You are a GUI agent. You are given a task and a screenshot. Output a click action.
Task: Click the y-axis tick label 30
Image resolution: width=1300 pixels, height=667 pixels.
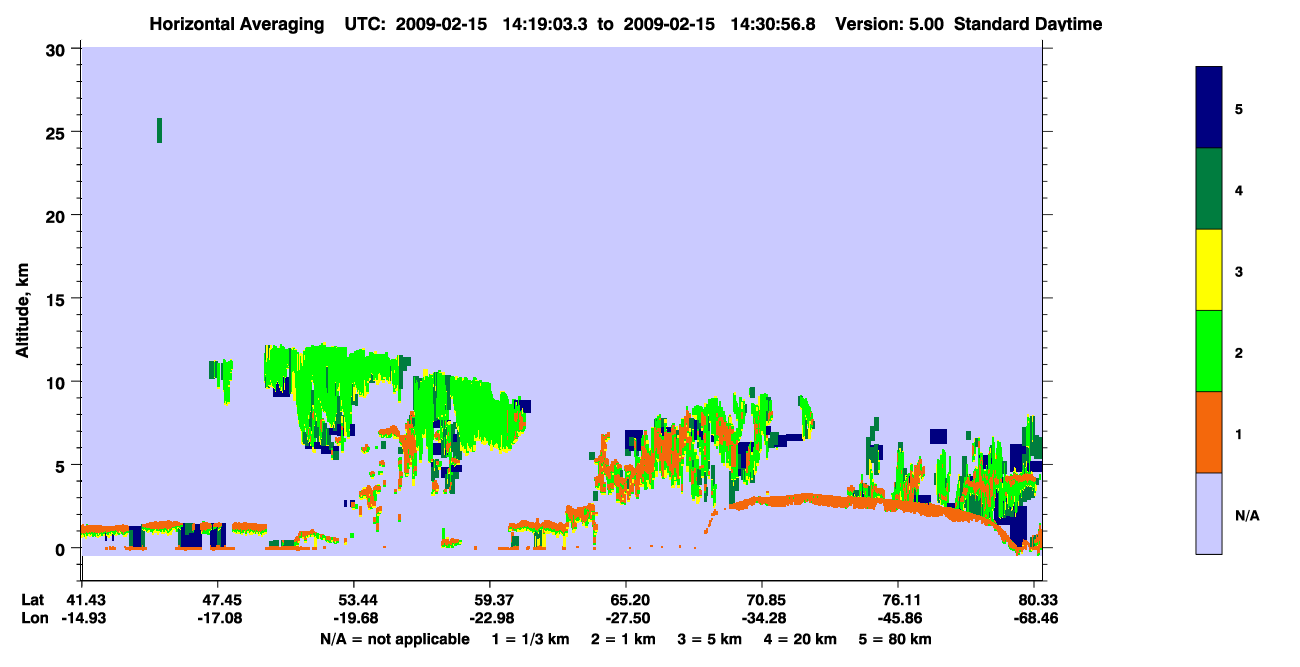(x=58, y=49)
